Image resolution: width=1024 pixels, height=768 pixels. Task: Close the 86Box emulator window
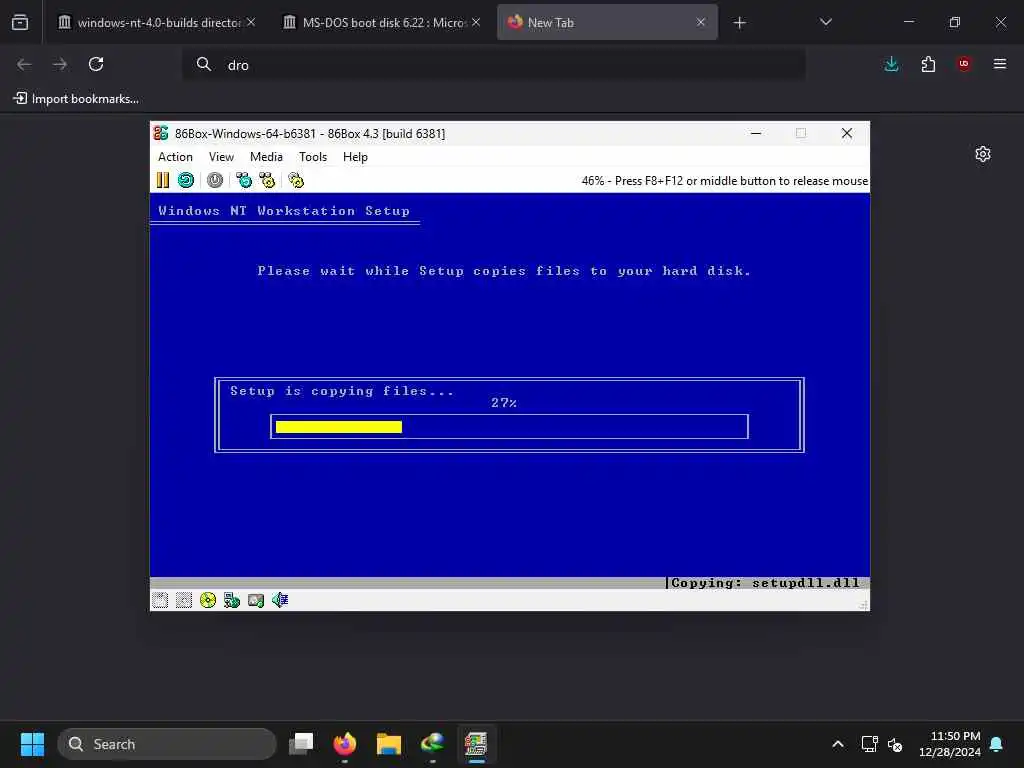coord(847,133)
